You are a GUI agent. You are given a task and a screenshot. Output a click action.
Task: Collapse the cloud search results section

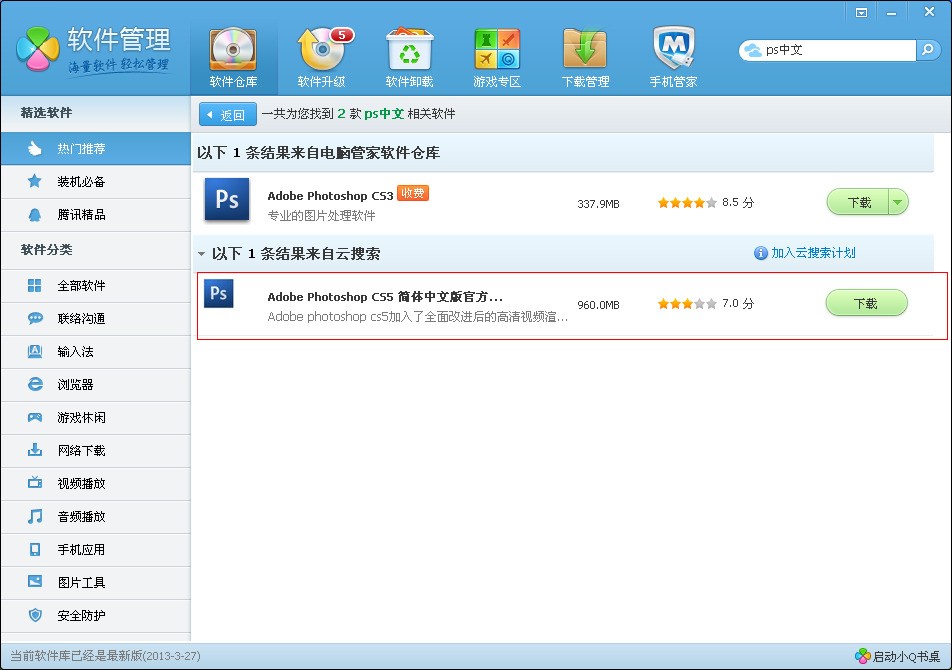202,254
